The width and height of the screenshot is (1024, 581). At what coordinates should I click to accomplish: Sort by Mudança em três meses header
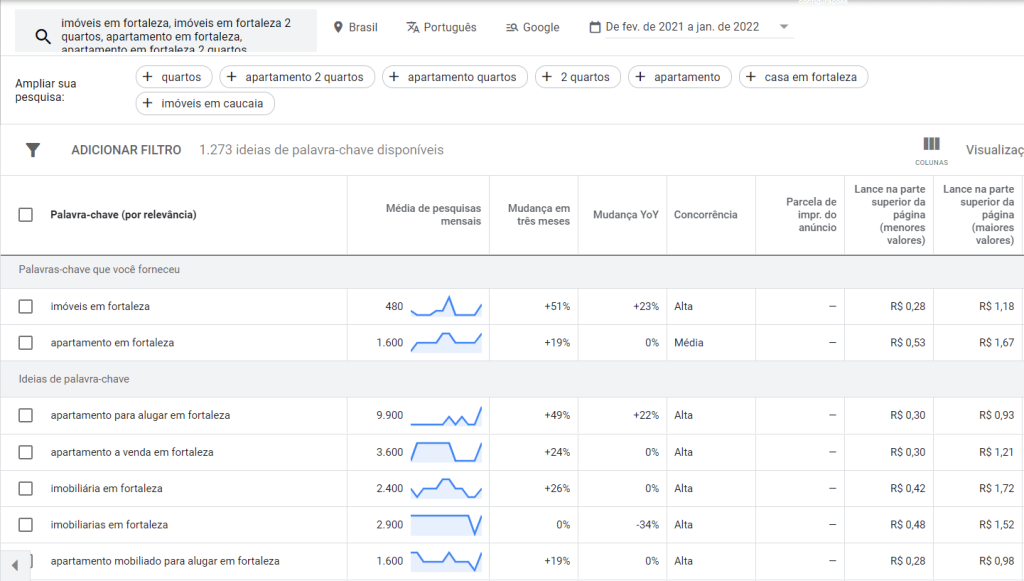[x=539, y=215]
